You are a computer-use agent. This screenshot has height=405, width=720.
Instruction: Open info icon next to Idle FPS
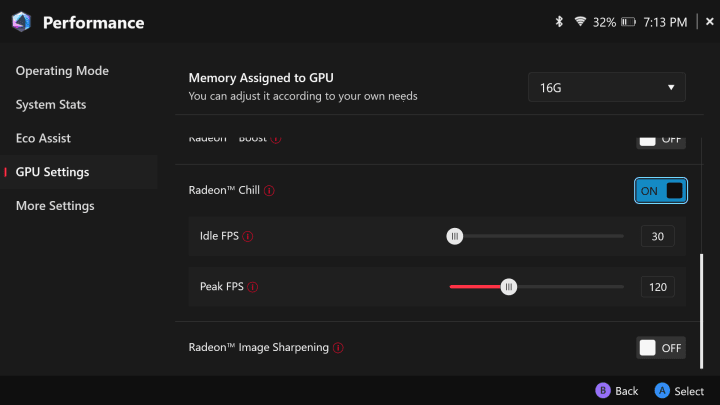[x=248, y=236]
